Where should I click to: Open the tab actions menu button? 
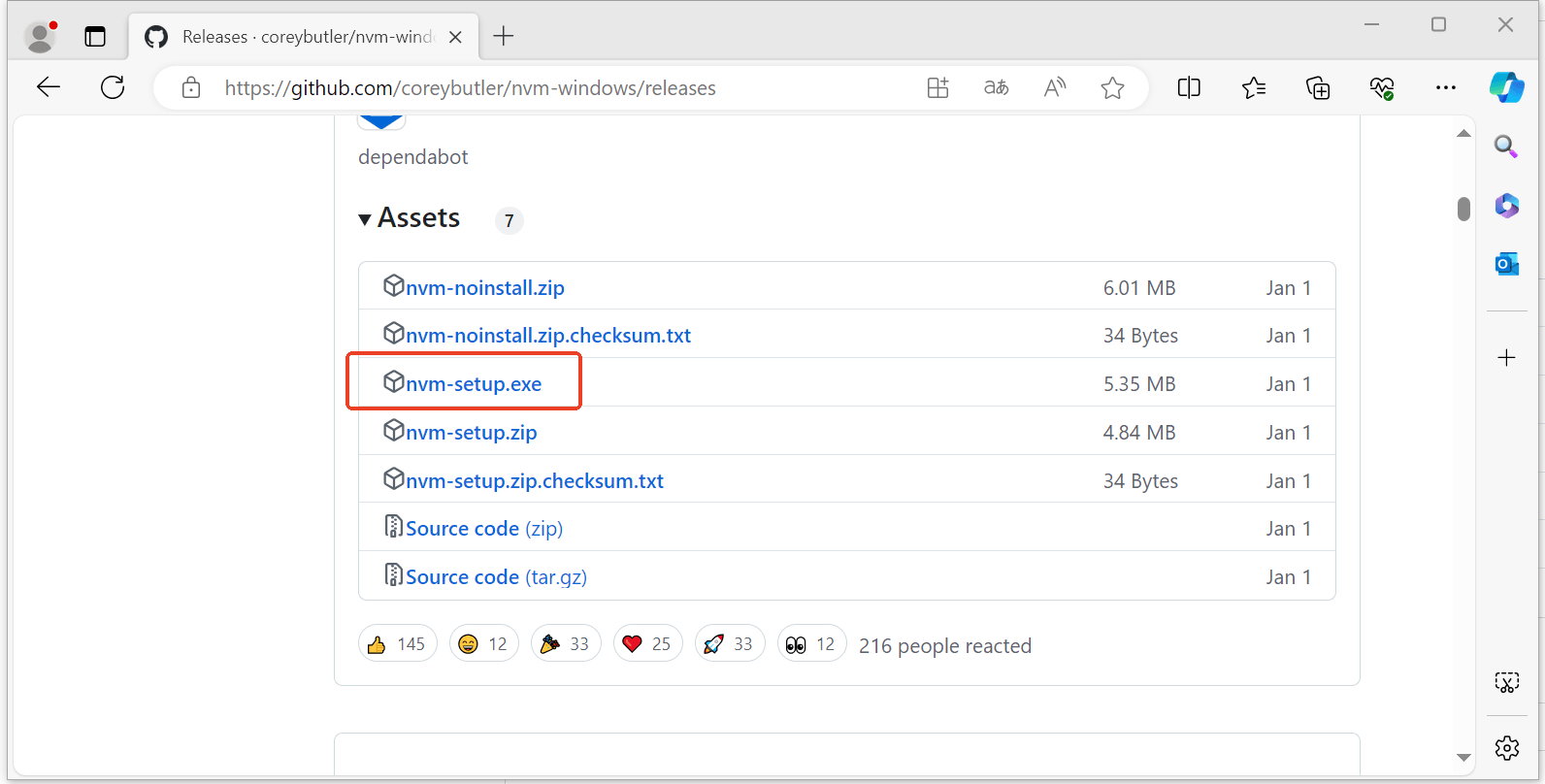pos(95,37)
